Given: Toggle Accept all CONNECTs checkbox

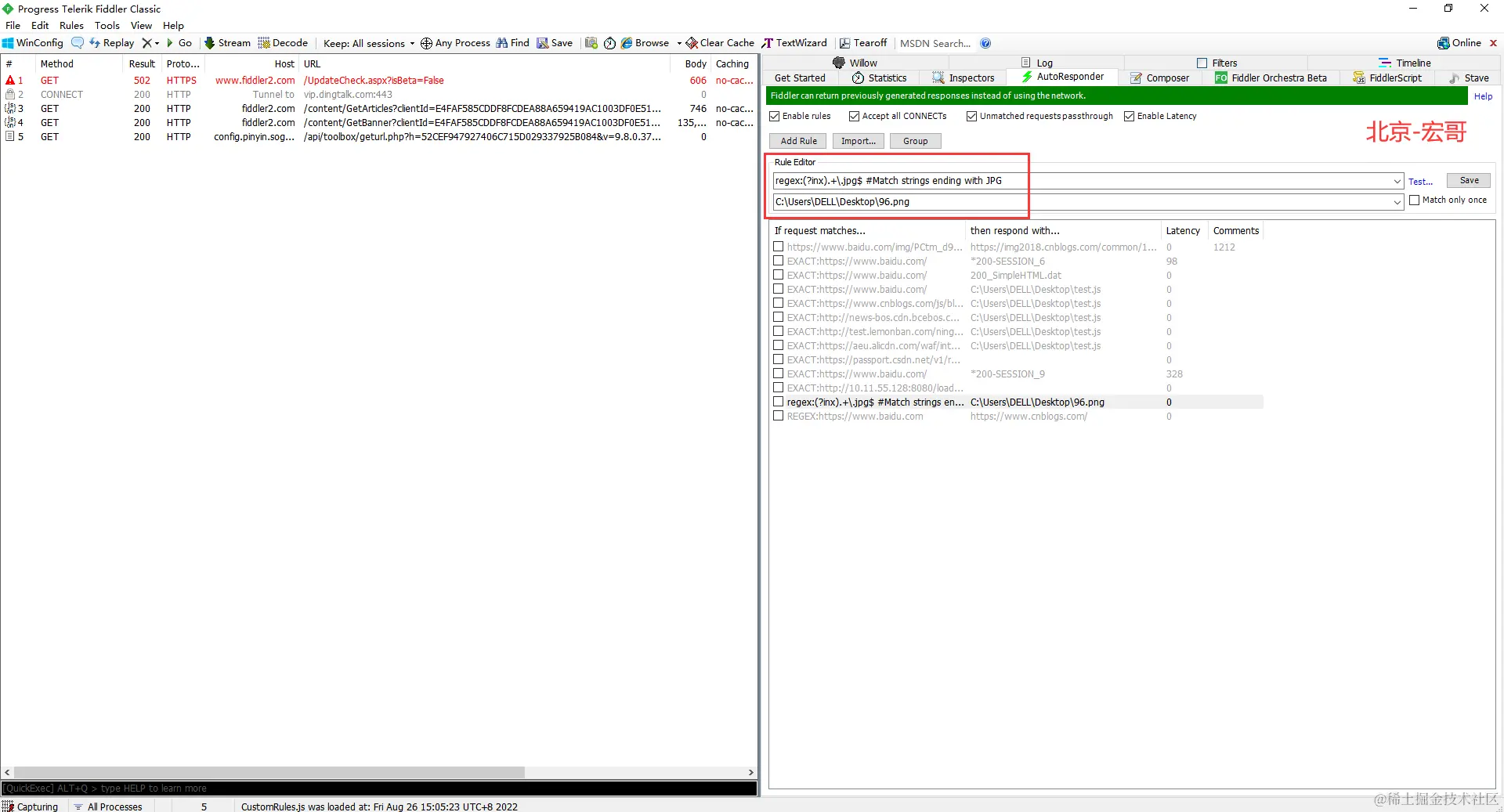Looking at the screenshot, I should point(855,116).
